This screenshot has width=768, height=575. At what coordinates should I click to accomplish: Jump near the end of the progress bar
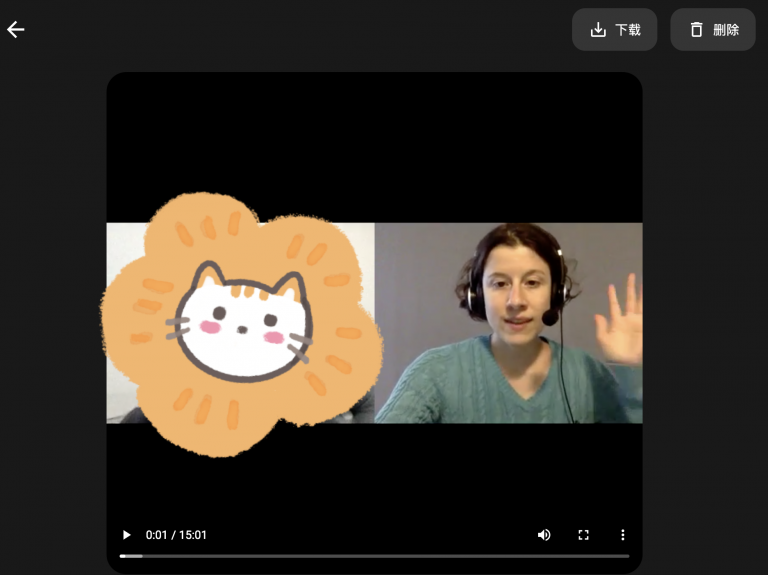click(x=620, y=555)
